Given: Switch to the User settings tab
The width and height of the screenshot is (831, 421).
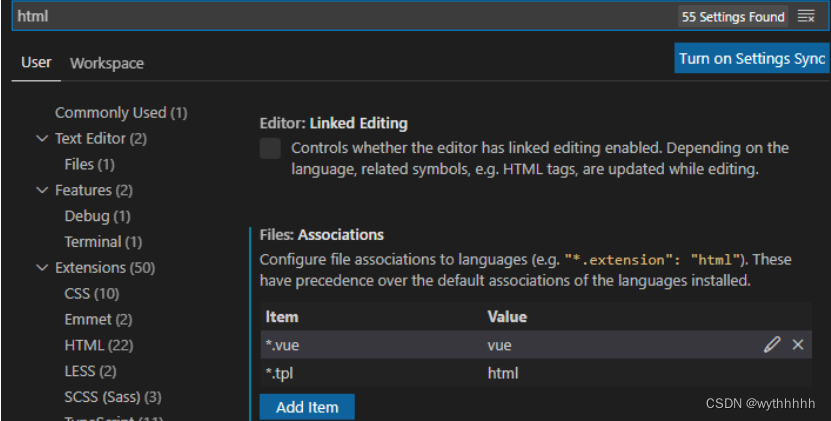Looking at the screenshot, I should [x=36, y=63].
